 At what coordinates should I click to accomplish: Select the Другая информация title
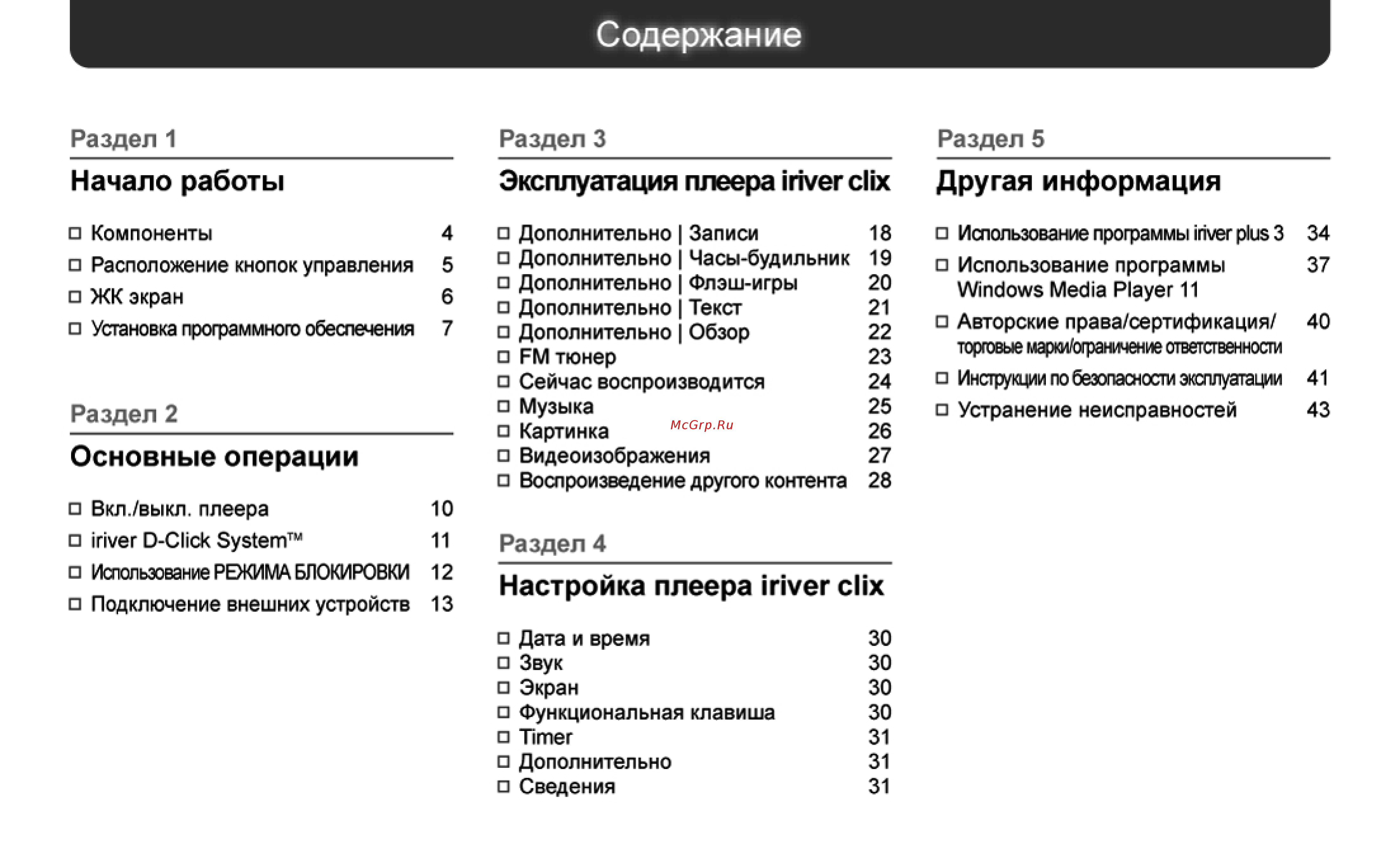click(1079, 182)
